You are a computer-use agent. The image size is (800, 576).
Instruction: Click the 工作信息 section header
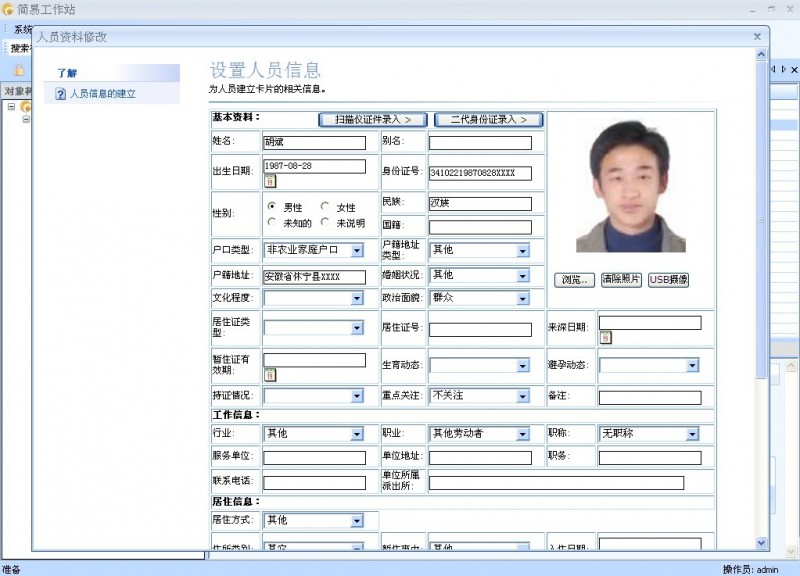(236, 415)
